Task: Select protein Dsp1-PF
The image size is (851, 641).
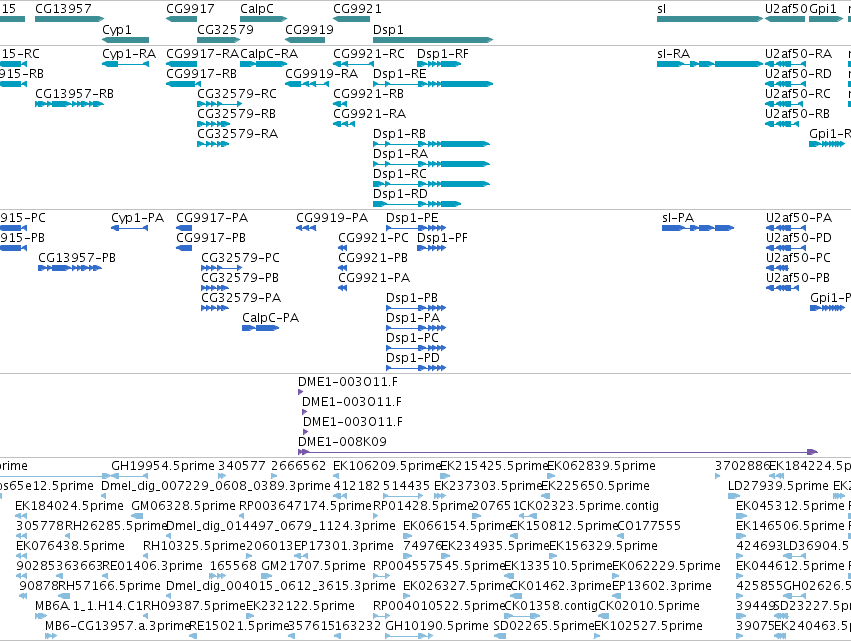Action: coord(442,238)
